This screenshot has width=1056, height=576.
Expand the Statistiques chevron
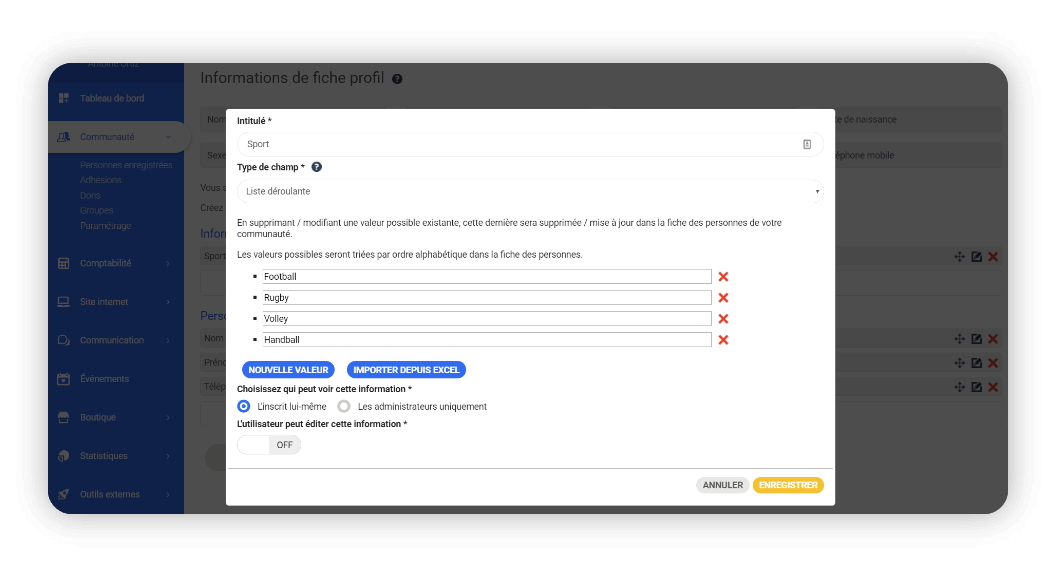[x=168, y=456]
